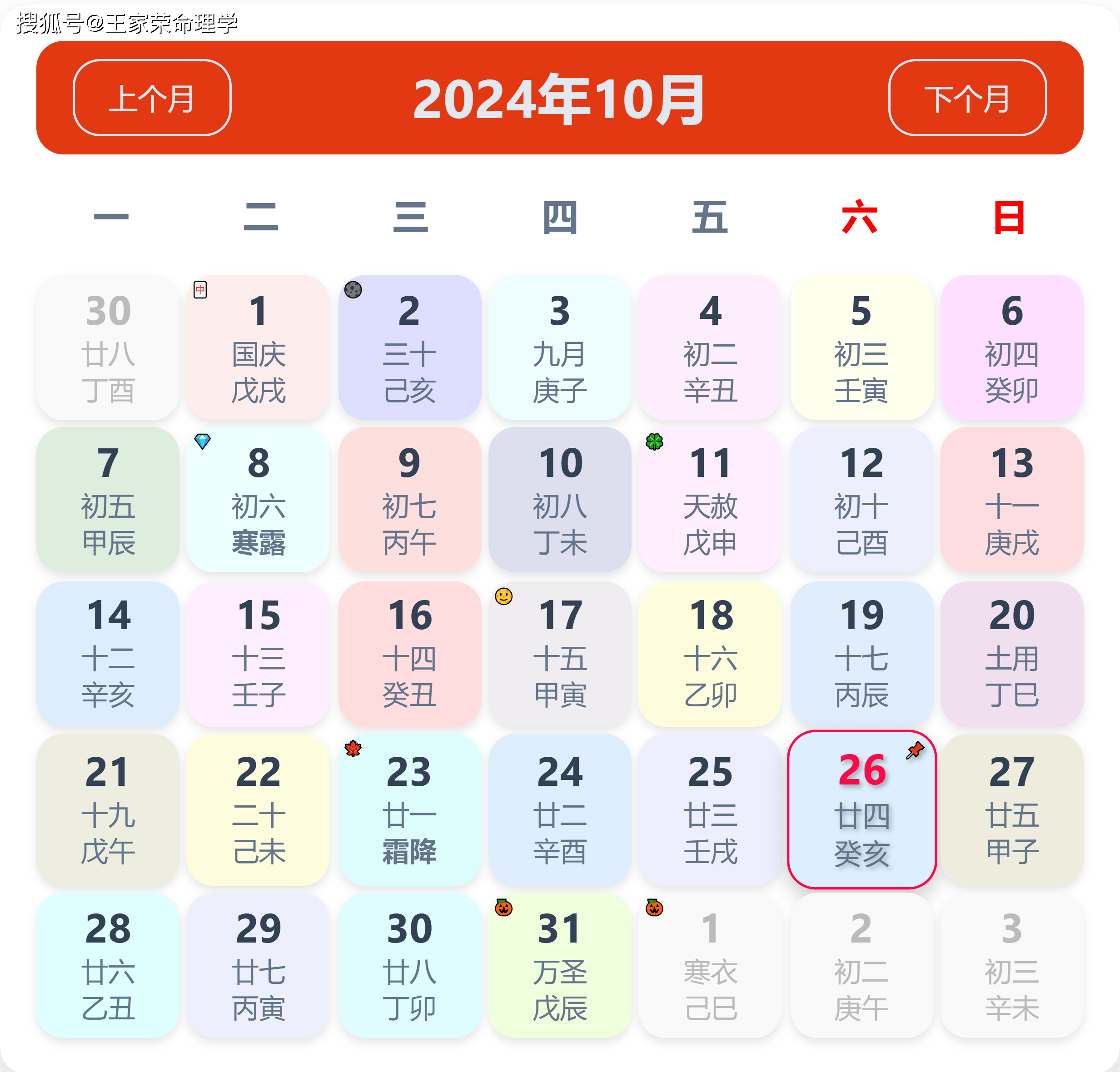The width and height of the screenshot is (1120, 1072).
Task: Select greyed November 3 初三 辛未
Action: [x=1012, y=966]
